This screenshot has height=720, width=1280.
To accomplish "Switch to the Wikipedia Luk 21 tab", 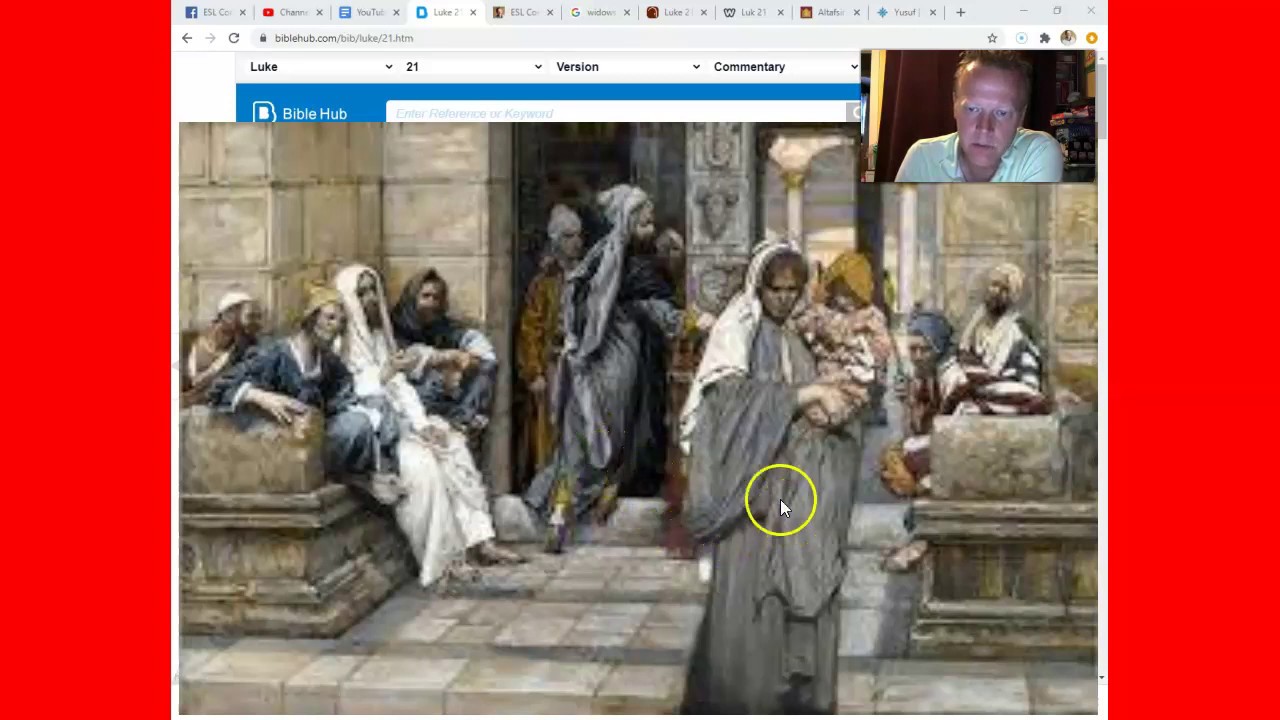I will pyautogui.click(x=754, y=12).
